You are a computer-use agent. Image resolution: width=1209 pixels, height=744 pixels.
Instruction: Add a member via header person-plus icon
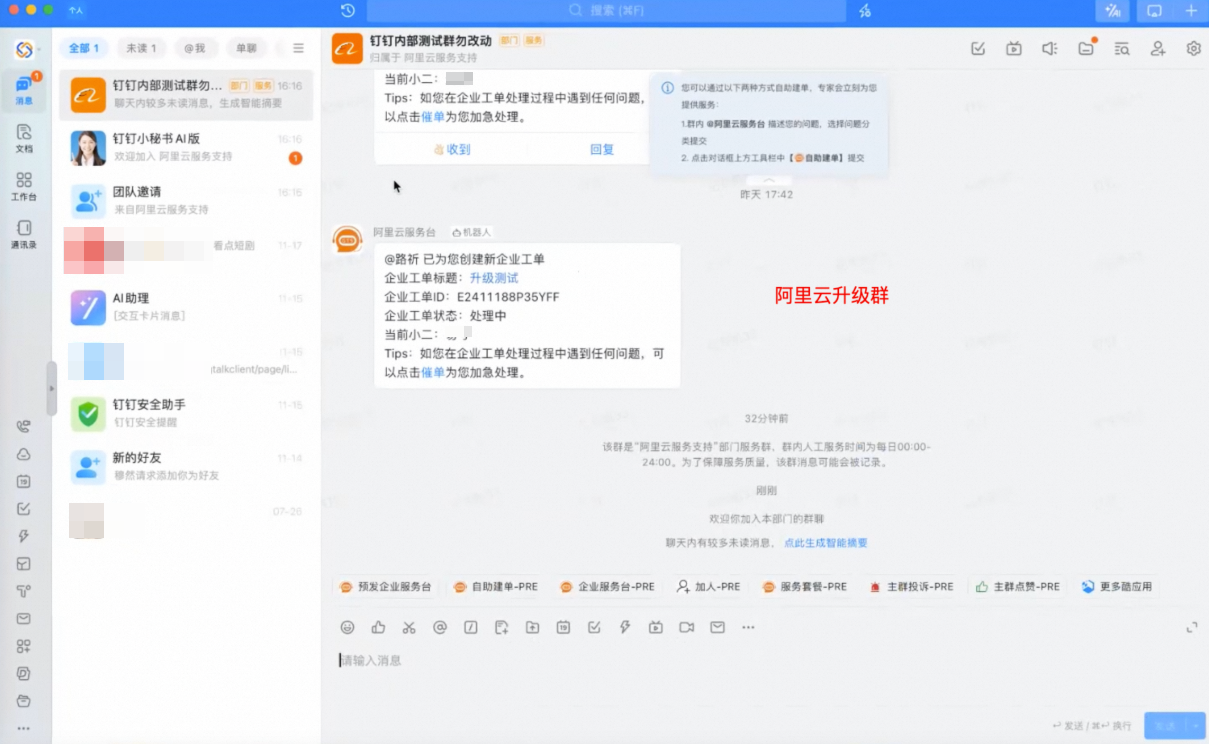pyautogui.click(x=1158, y=48)
